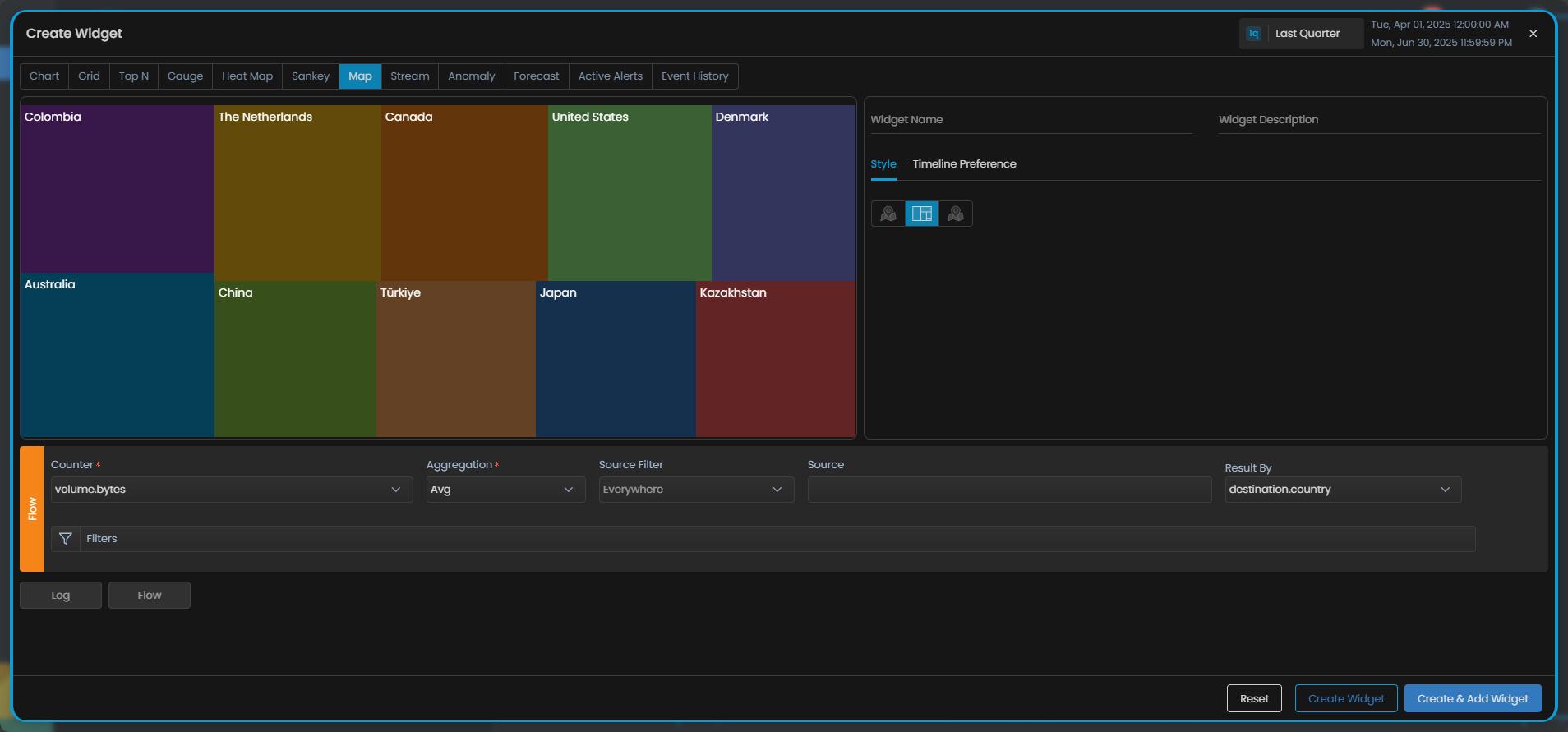
Task: Click the Filters funnel icon
Action: [66, 539]
